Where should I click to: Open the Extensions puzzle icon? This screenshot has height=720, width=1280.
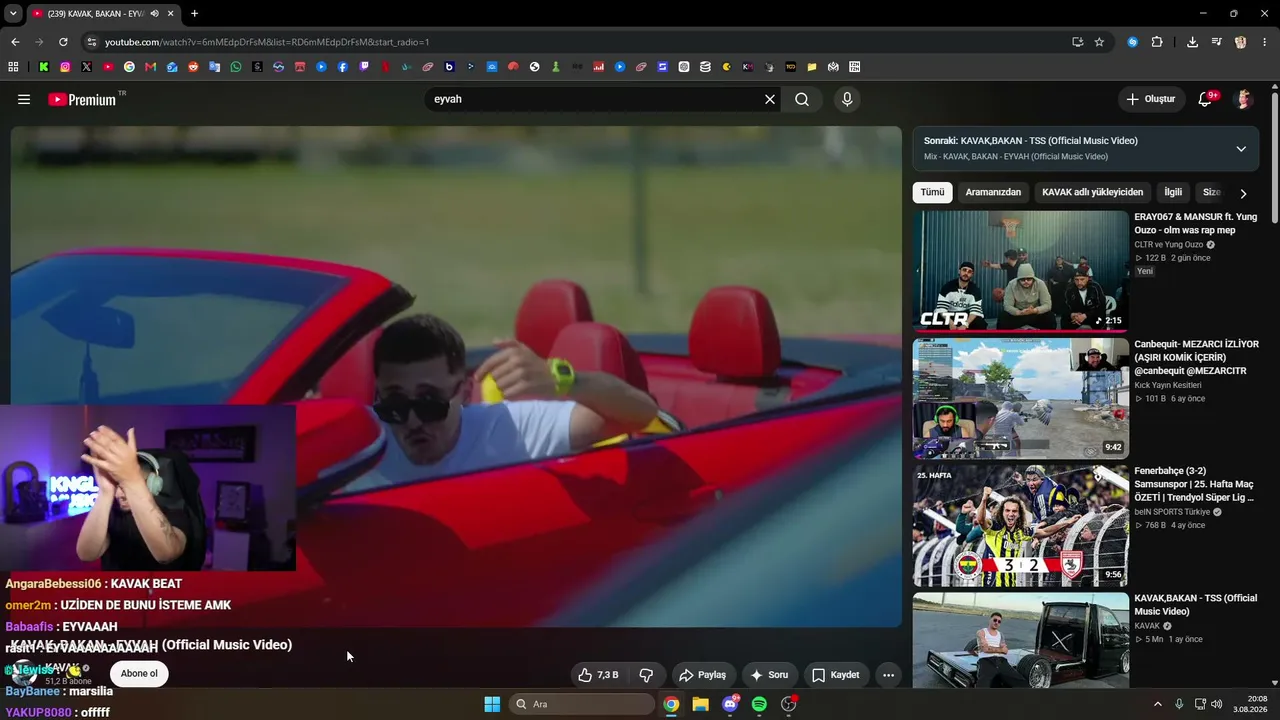[x=1157, y=42]
